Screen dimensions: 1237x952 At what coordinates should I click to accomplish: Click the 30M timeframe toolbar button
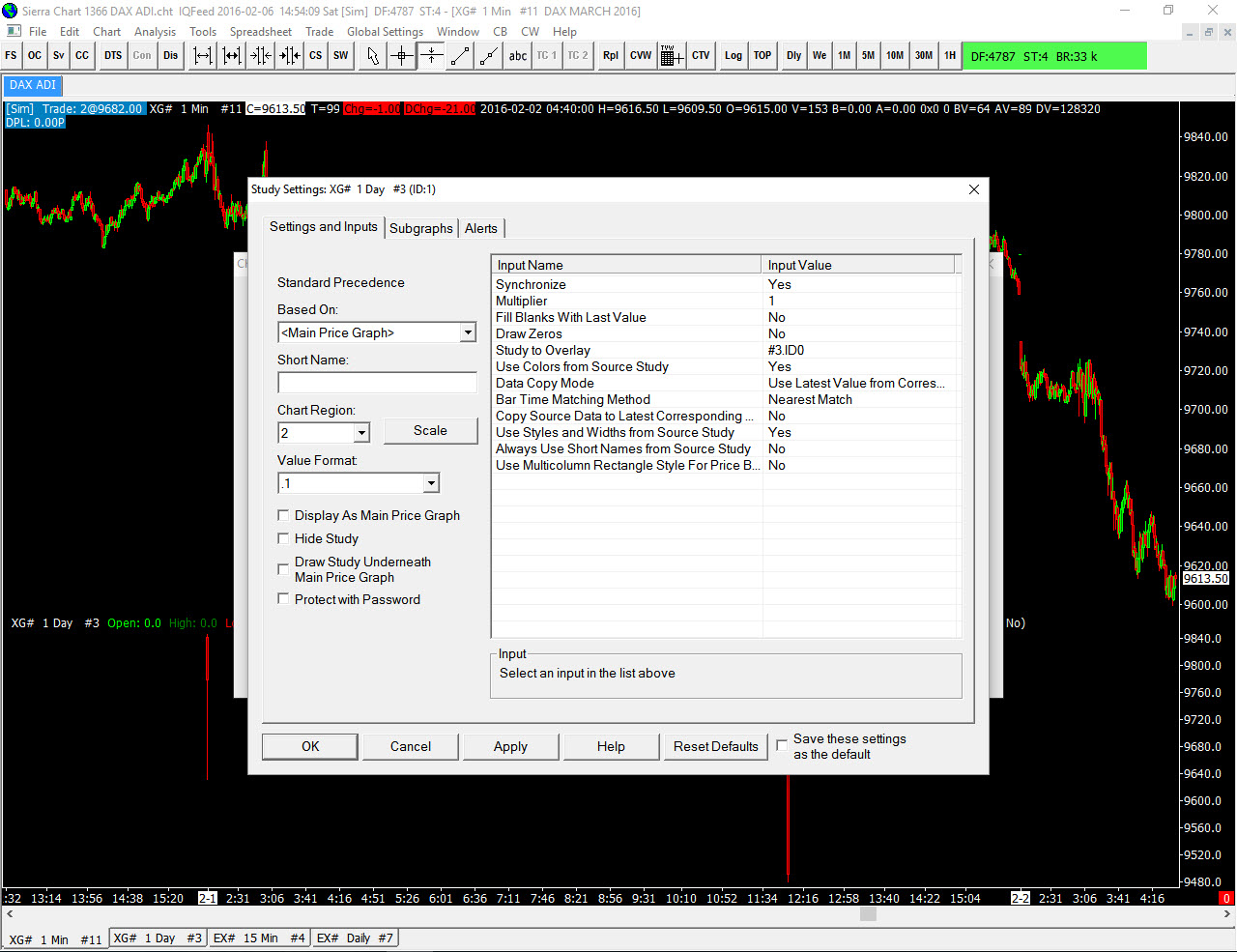(x=924, y=56)
